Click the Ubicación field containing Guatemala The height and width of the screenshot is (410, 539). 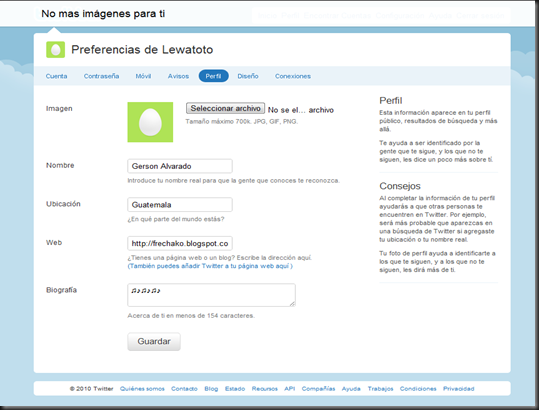coord(180,204)
